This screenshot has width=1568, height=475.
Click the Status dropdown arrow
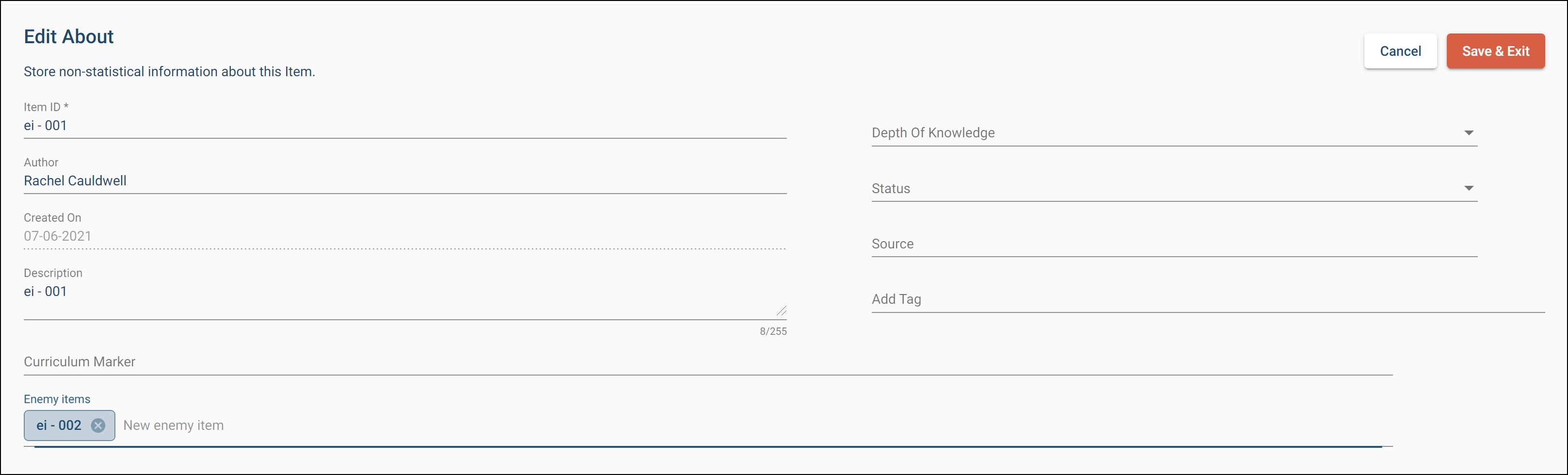pos(1468,188)
